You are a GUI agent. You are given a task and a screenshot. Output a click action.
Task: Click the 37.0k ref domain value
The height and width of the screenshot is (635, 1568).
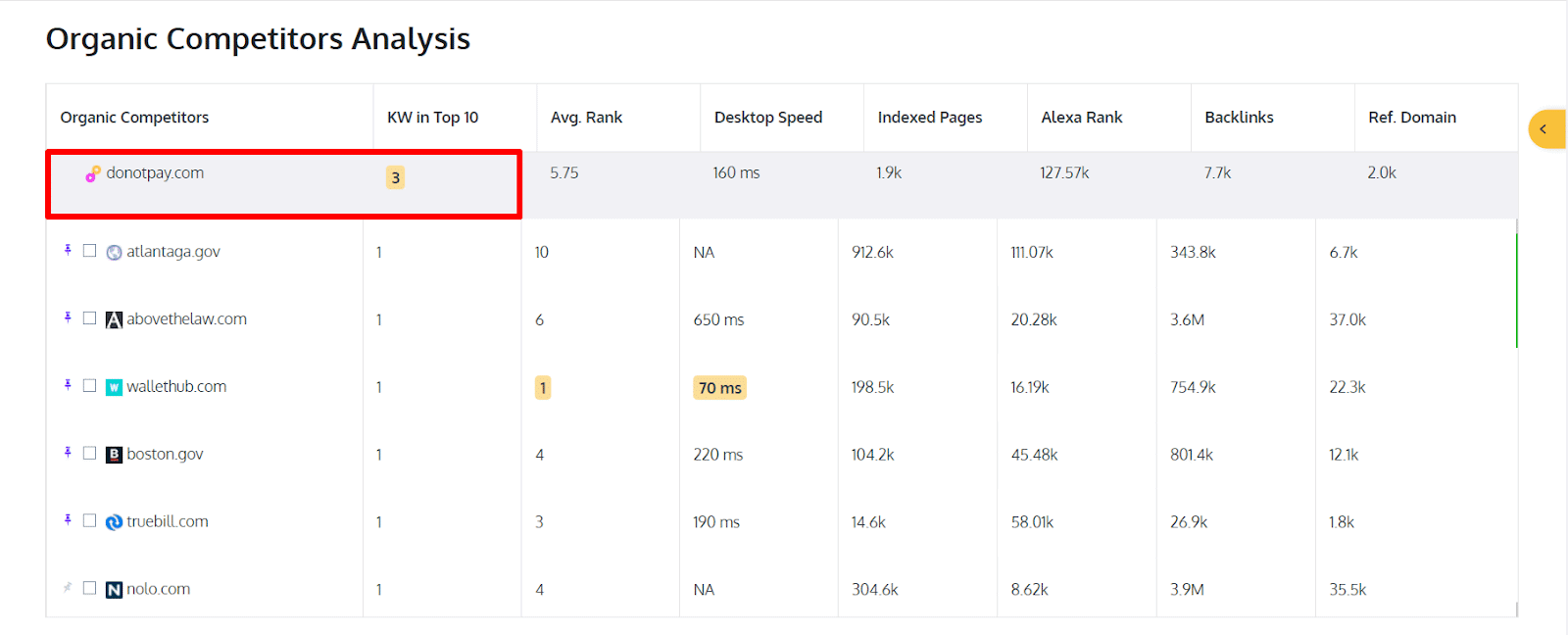coord(1347,320)
